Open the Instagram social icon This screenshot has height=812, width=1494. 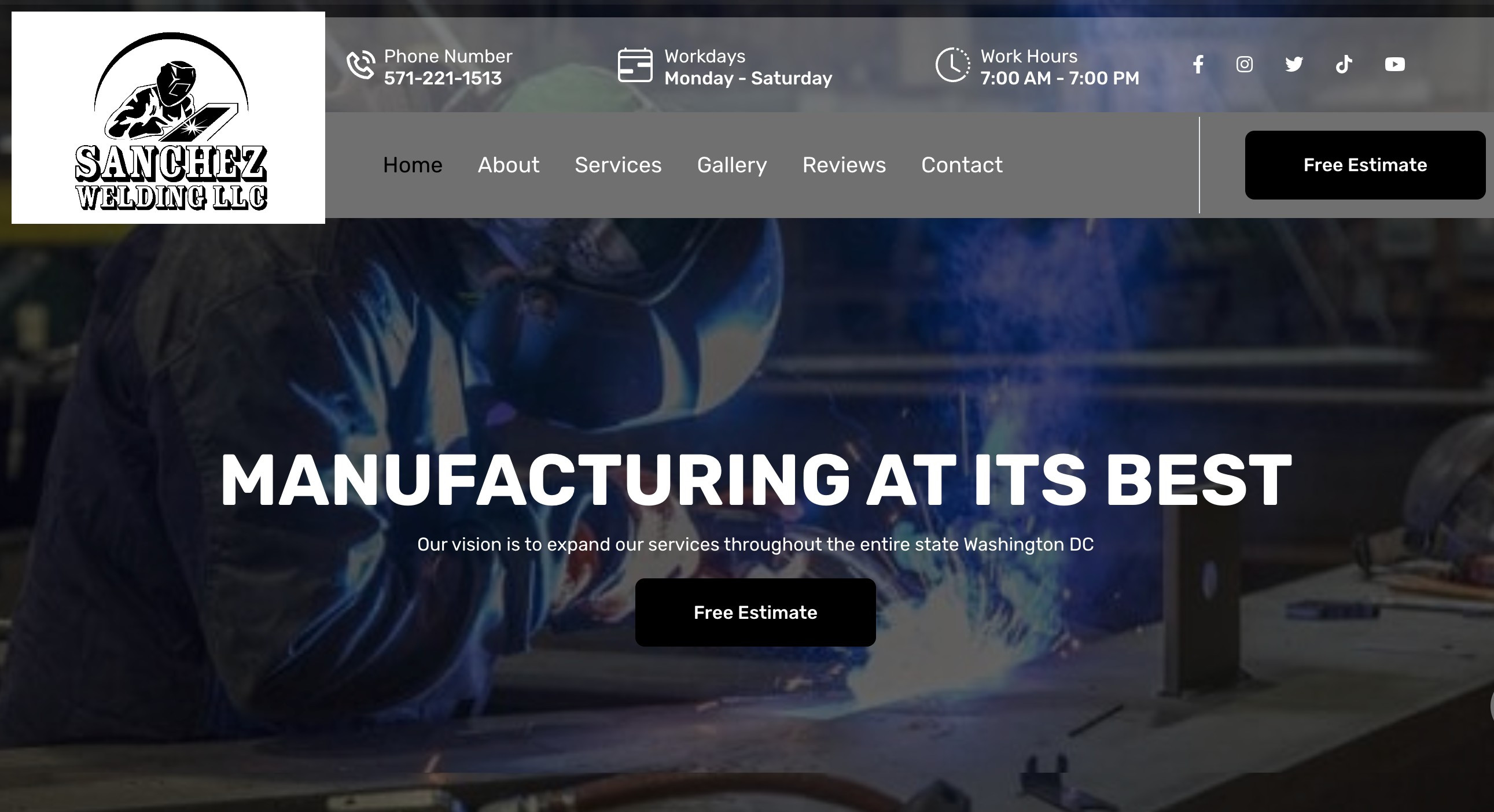click(1244, 64)
